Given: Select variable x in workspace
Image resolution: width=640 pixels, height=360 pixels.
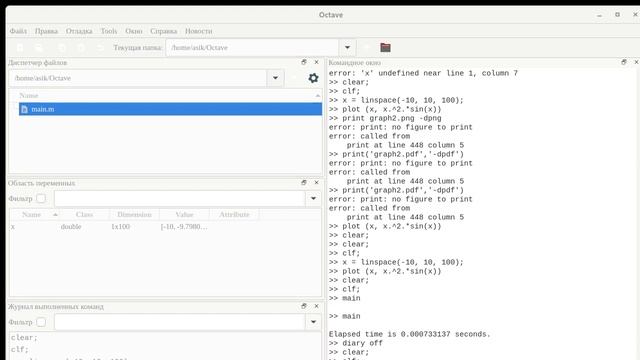Looking at the screenshot, I should coord(13,227).
